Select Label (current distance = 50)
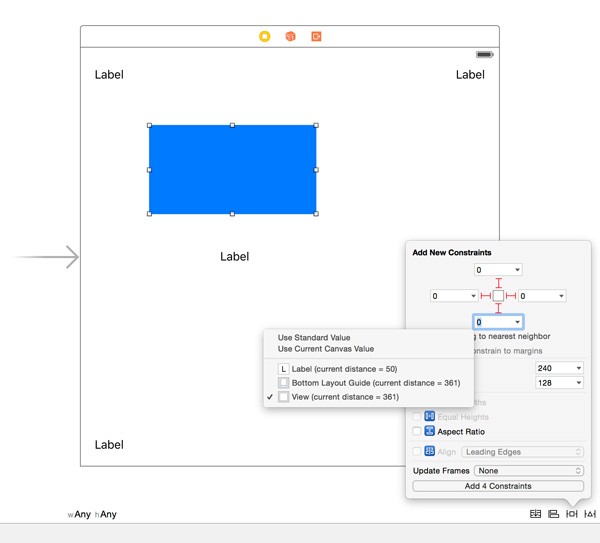 tap(368, 369)
